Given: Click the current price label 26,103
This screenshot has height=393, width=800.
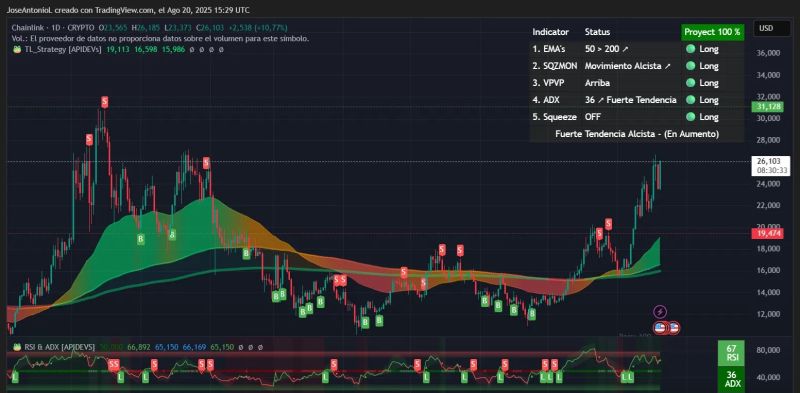Looking at the screenshot, I should tap(770, 161).
